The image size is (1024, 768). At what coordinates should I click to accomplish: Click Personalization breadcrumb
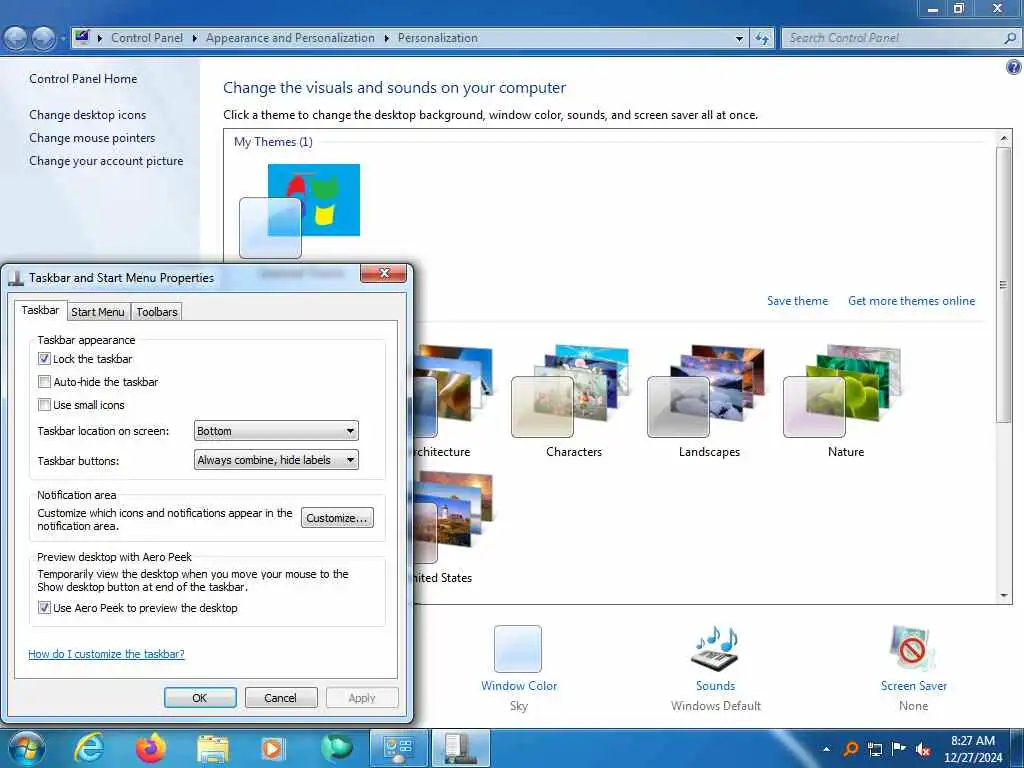pyautogui.click(x=438, y=38)
